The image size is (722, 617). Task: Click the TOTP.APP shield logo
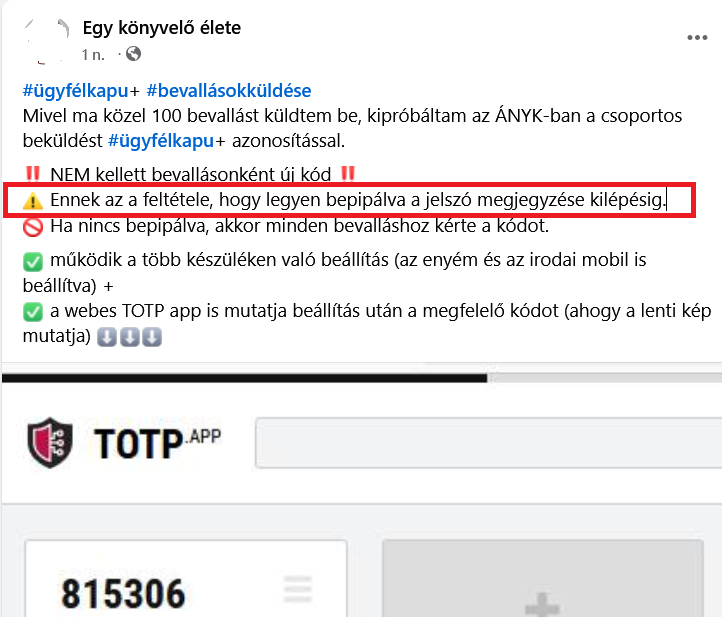coord(50,442)
